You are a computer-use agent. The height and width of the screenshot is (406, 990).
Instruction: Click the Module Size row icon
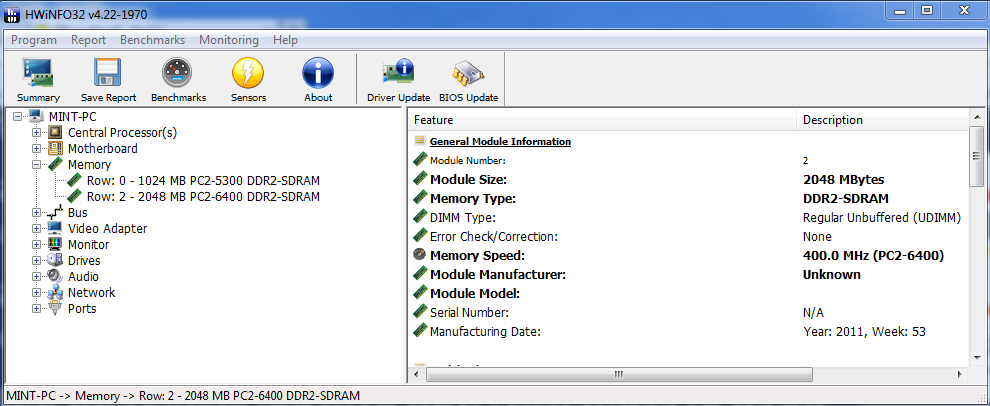click(419, 179)
